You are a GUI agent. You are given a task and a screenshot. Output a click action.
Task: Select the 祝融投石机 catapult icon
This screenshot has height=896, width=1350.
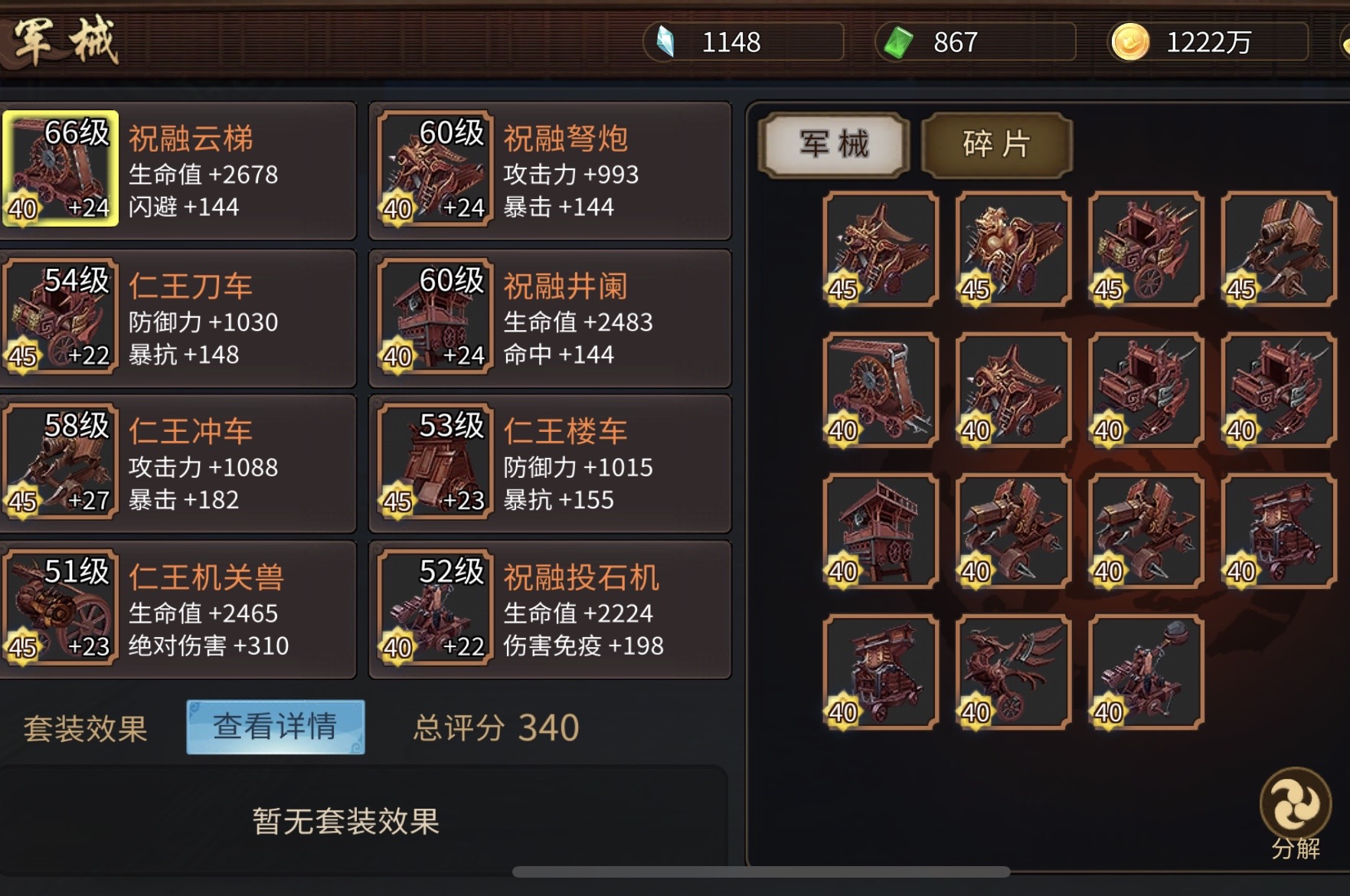tap(435, 607)
